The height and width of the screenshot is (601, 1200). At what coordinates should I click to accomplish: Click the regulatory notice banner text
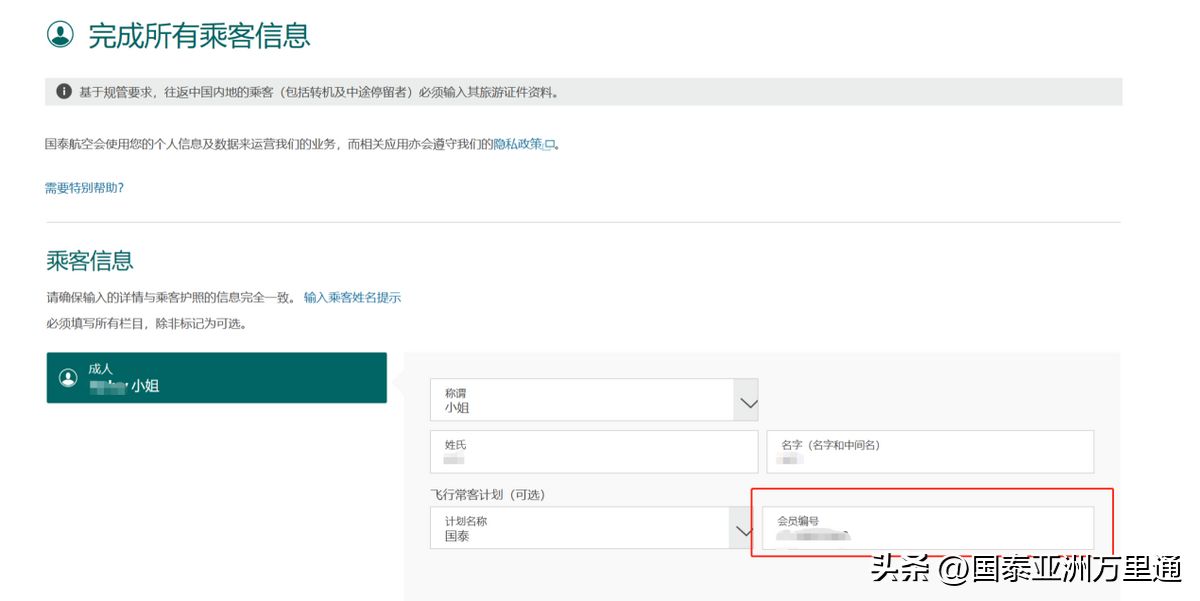click(320, 92)
